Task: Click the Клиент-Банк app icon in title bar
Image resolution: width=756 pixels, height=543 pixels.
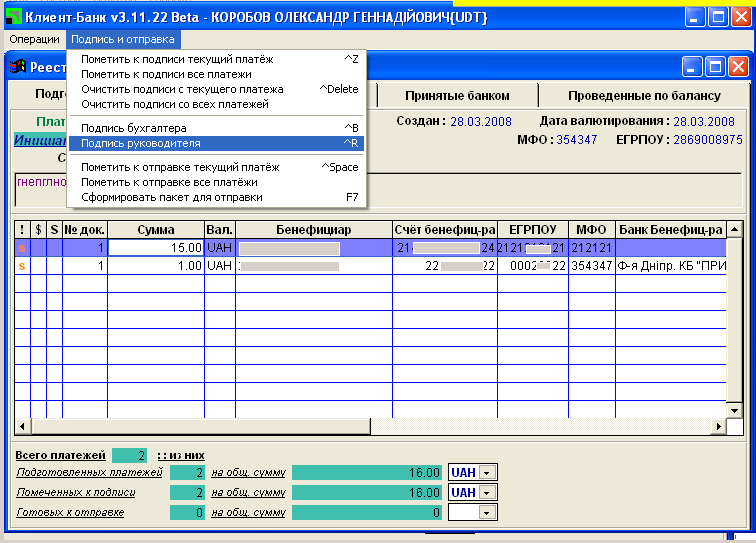Action: click(x=15, y=17)
